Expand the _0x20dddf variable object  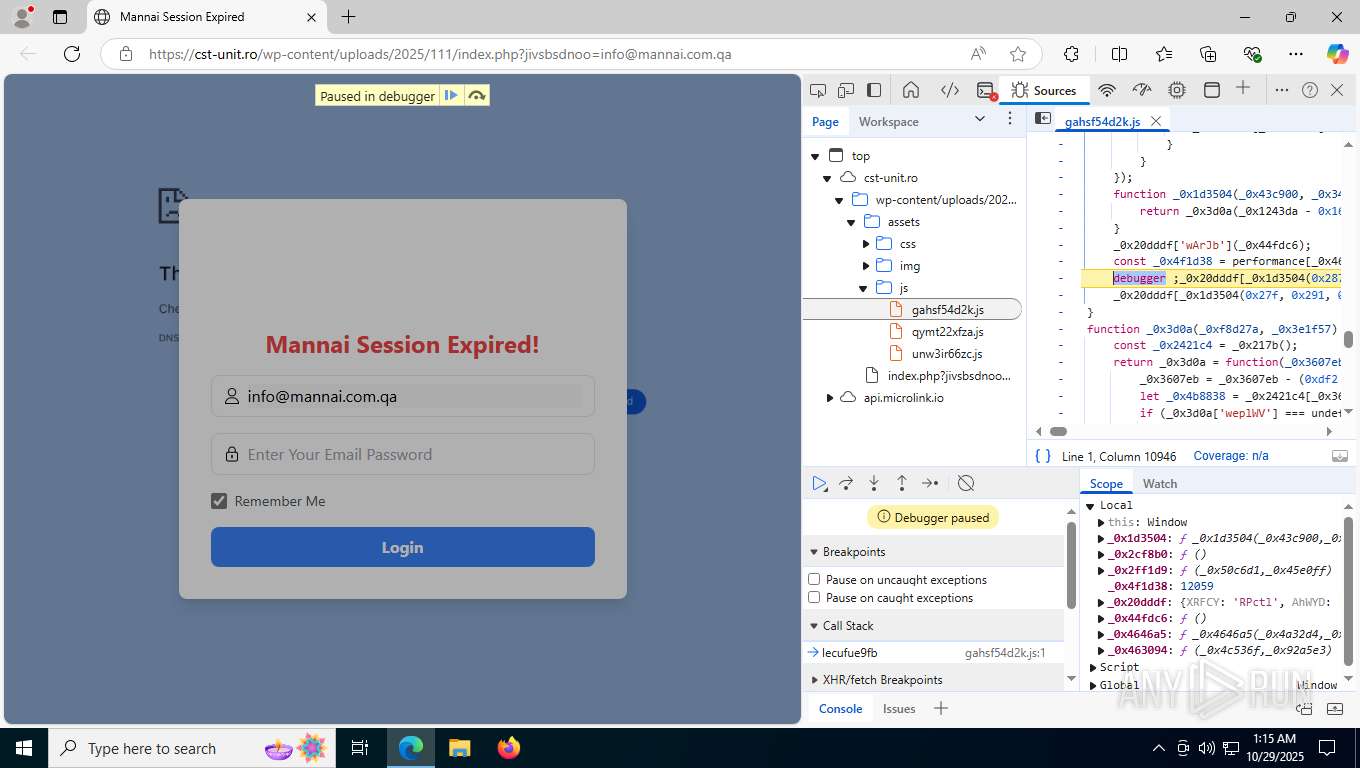1102,603
